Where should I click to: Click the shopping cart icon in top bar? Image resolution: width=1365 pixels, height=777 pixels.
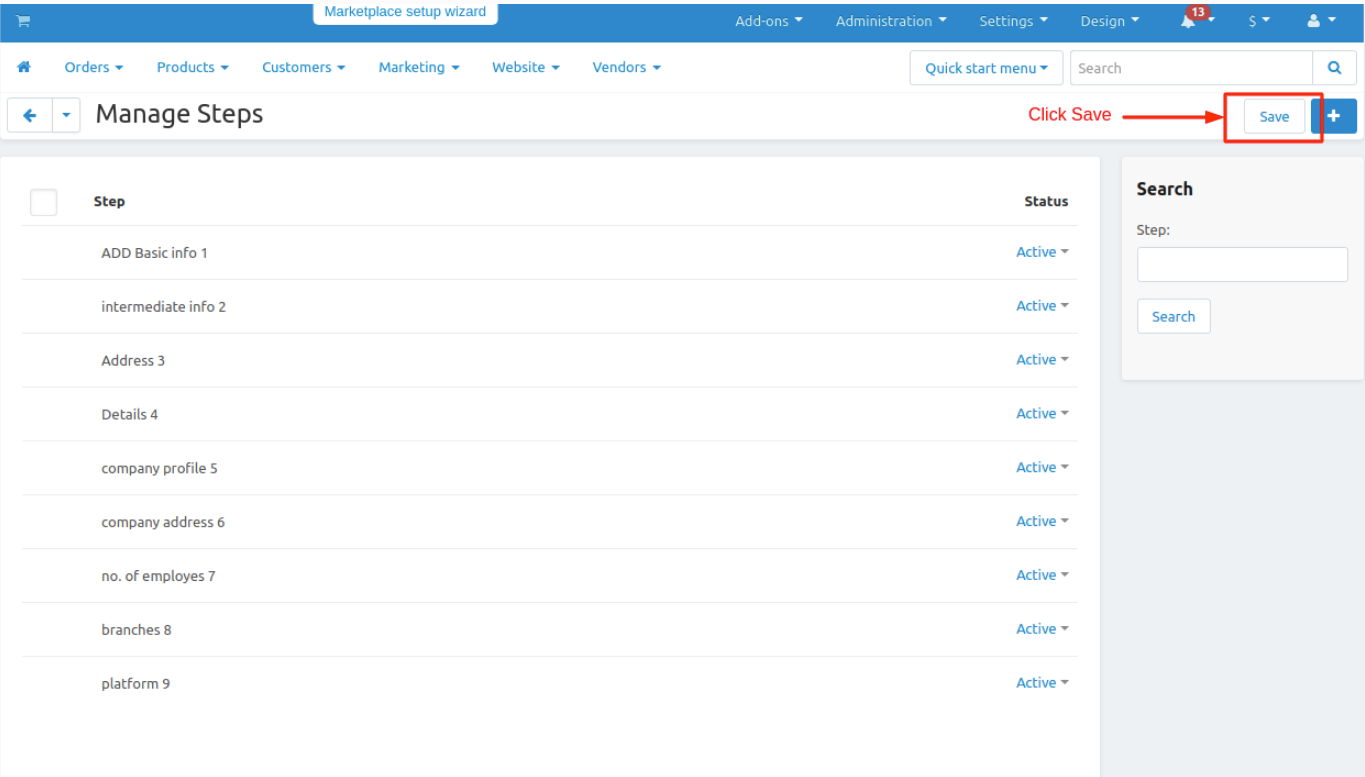coord(23,21)
